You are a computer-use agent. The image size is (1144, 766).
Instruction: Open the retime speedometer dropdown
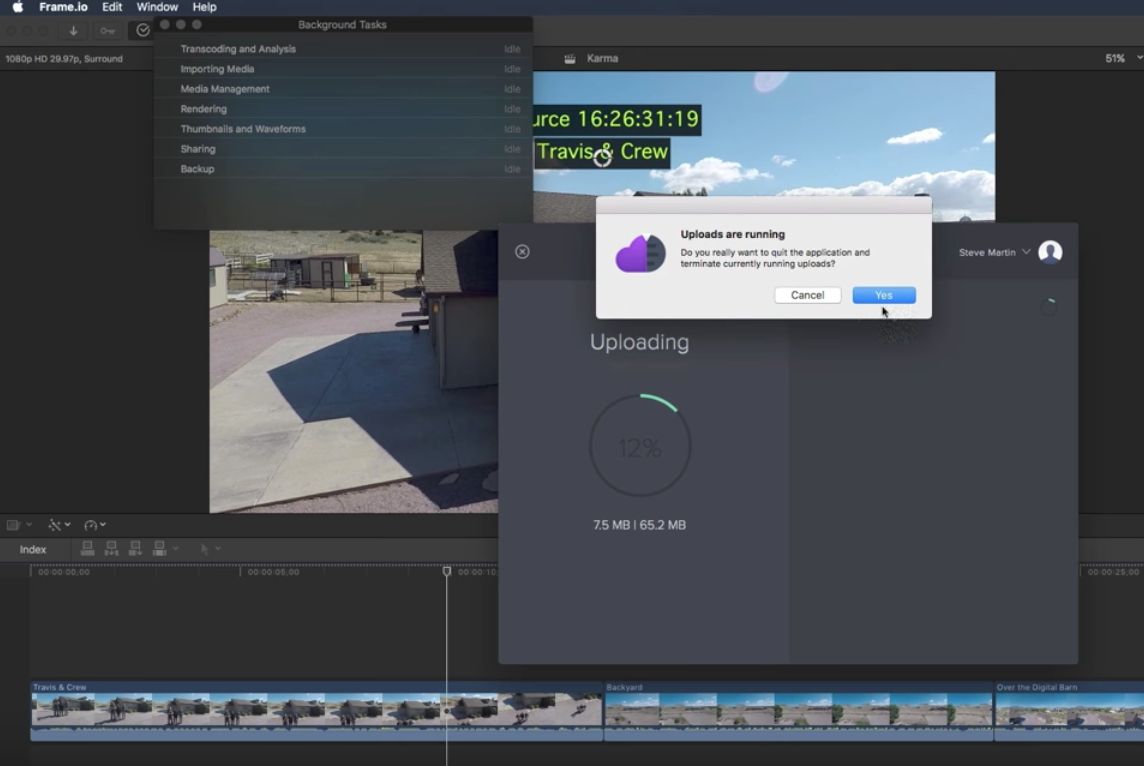[95, 525]
